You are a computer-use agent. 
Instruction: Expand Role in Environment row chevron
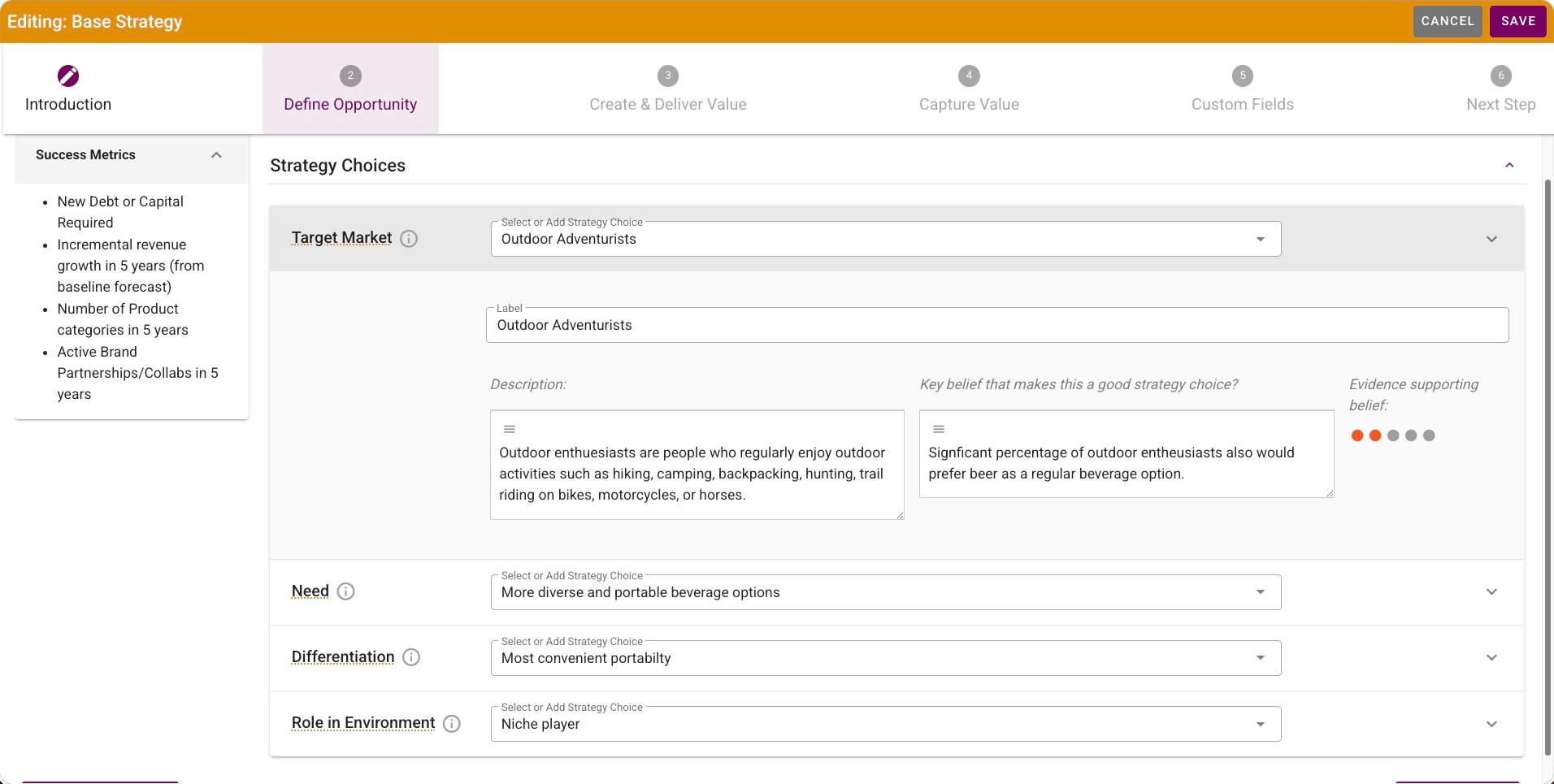(x=1491, y=724)
